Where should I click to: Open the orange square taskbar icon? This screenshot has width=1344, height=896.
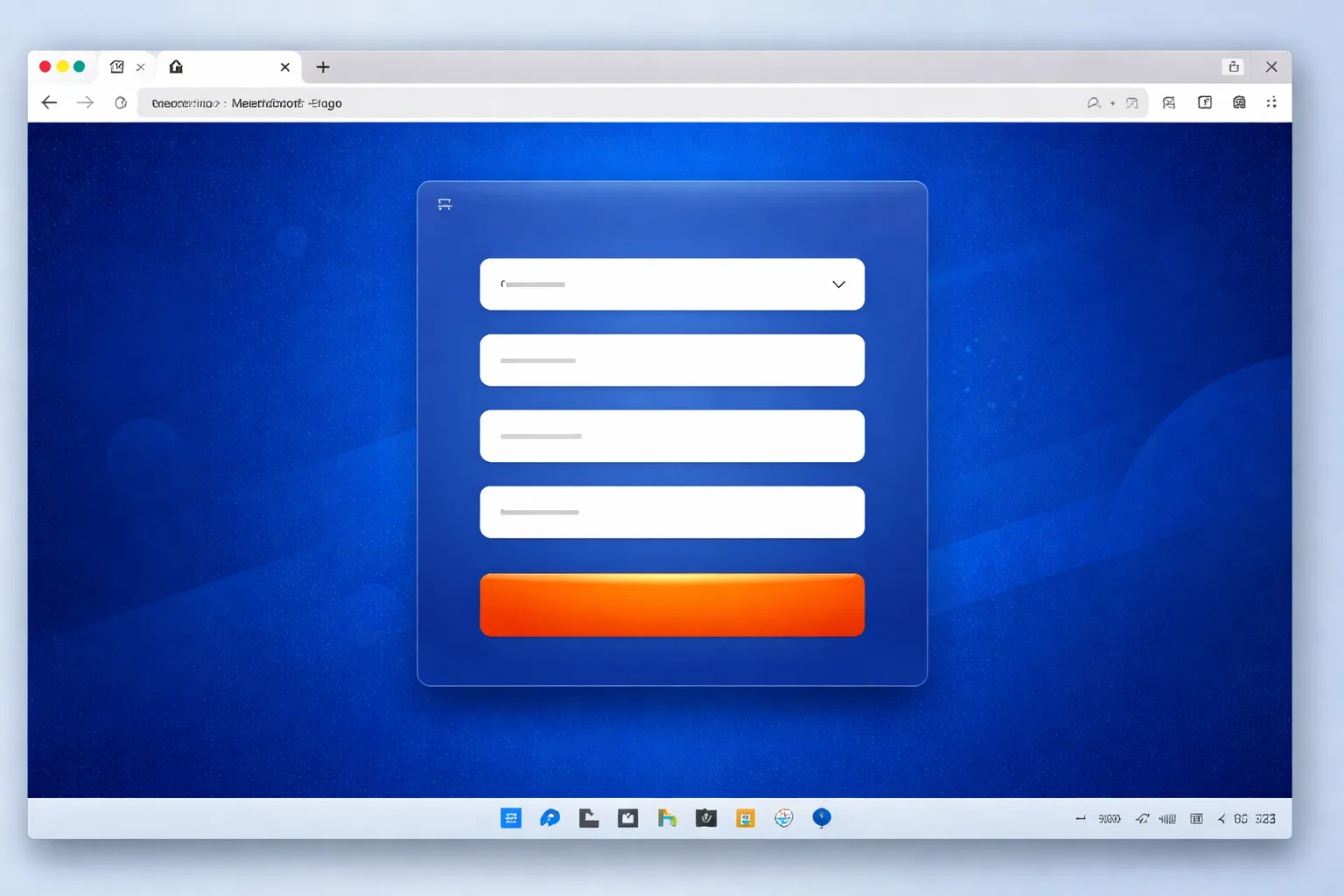point(745,818)
